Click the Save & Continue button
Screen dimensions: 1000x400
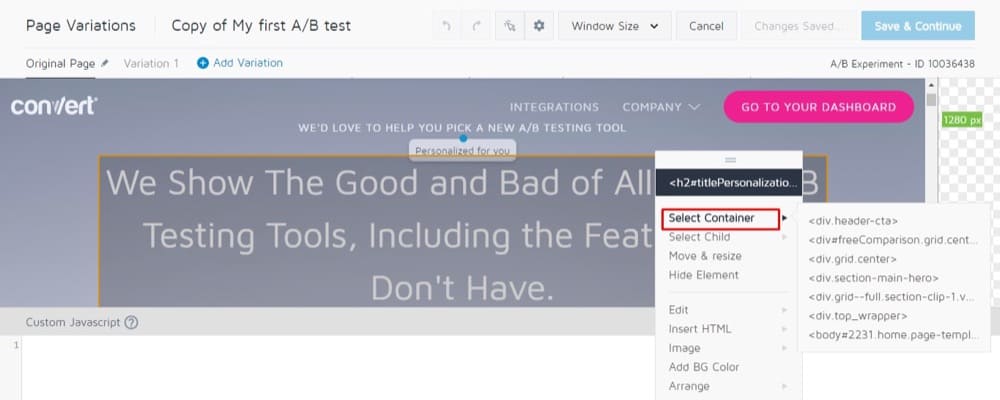pos(917,26)
